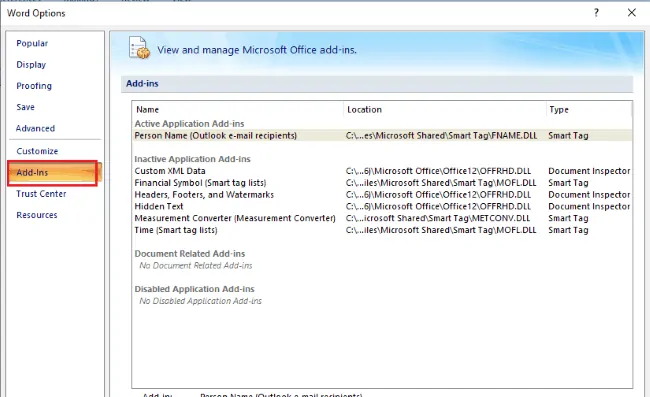
Task: Open the Save options category
Action: (25, 107)
